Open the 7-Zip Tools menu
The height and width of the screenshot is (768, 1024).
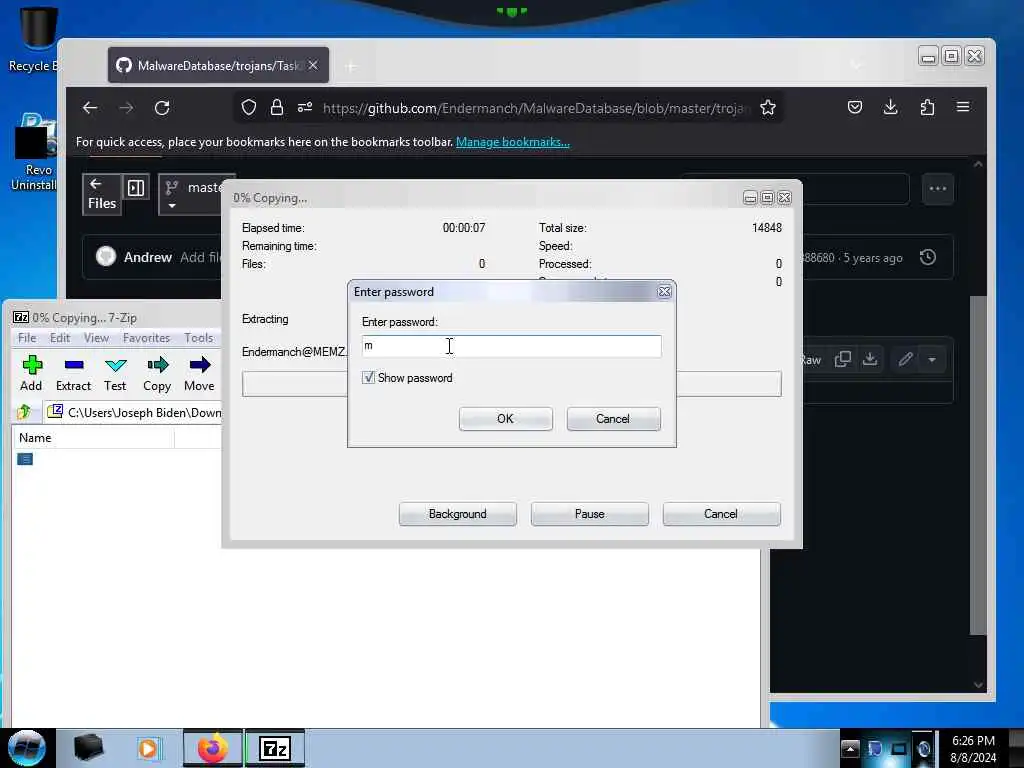(199, 338)
